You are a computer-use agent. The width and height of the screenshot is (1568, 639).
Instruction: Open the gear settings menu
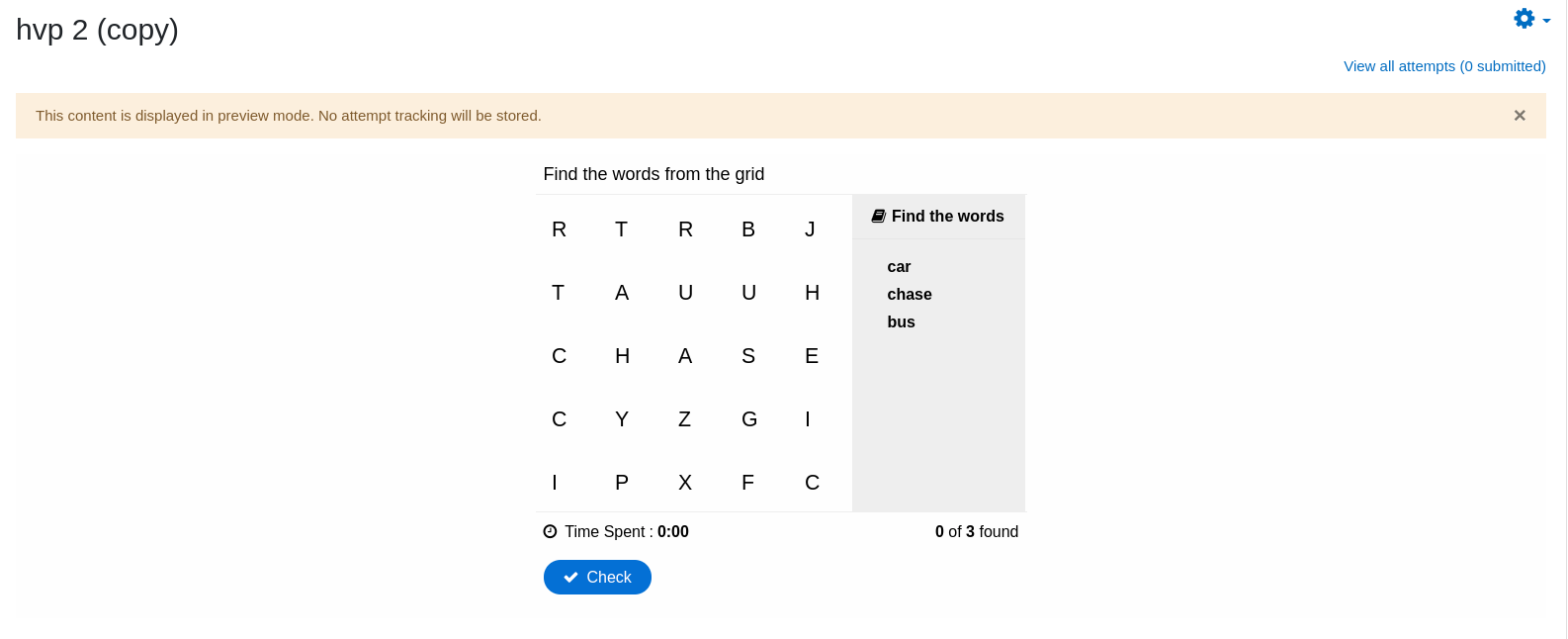1524,19
